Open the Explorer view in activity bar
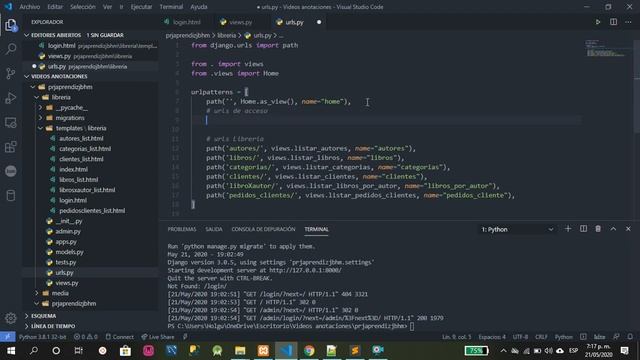 click(x=11, y=26)
